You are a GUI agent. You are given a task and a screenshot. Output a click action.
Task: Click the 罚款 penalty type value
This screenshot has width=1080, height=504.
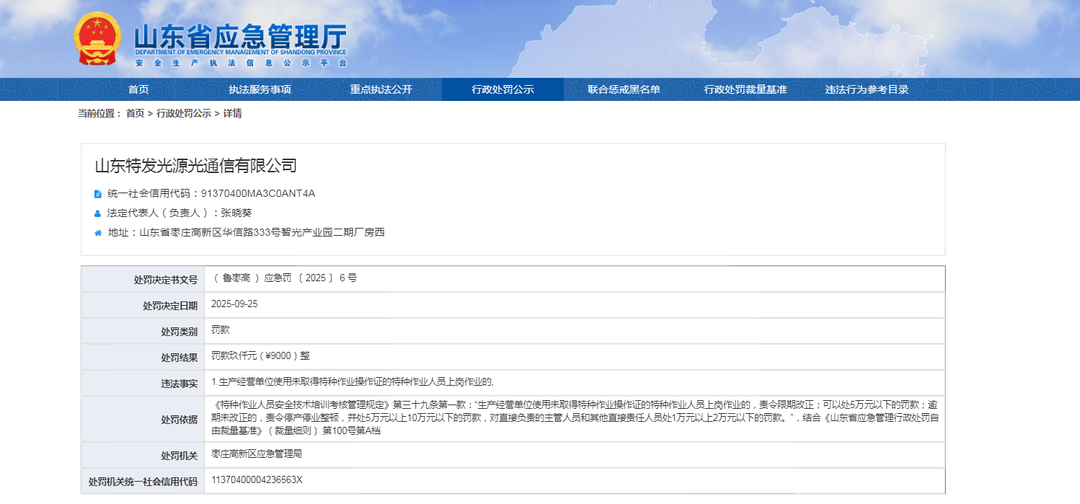(x=221, y=330)
